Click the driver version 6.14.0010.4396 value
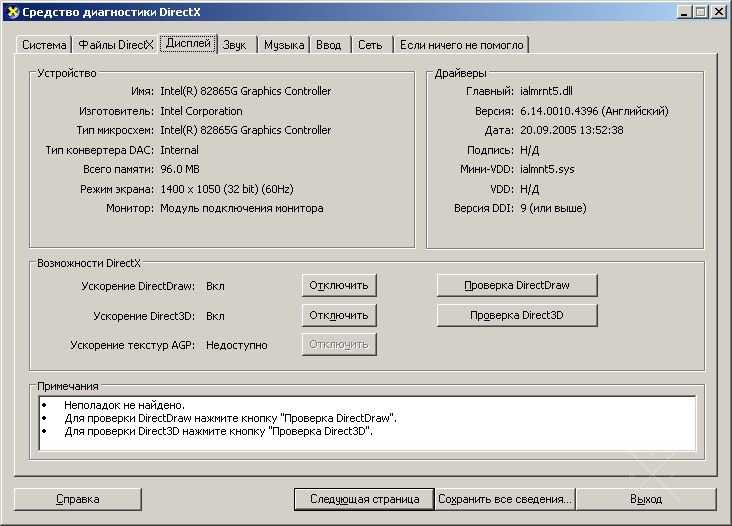 (594, 111)
